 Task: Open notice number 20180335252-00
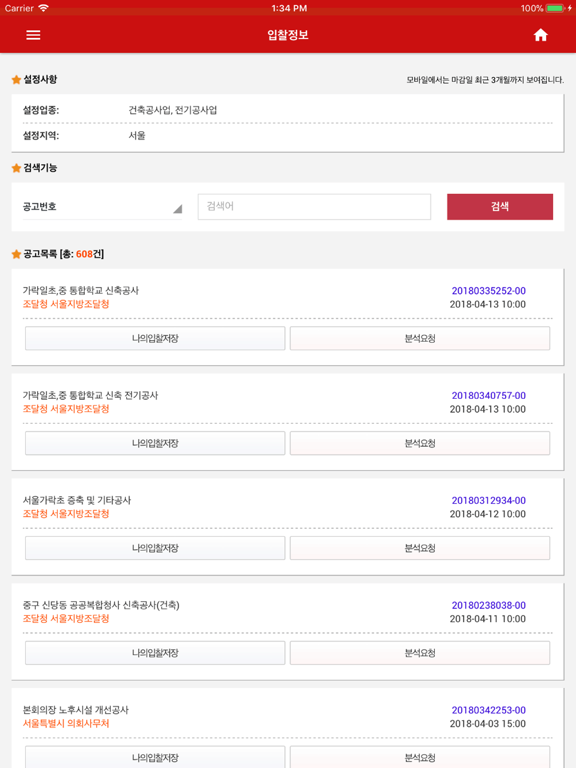[488, 291]
